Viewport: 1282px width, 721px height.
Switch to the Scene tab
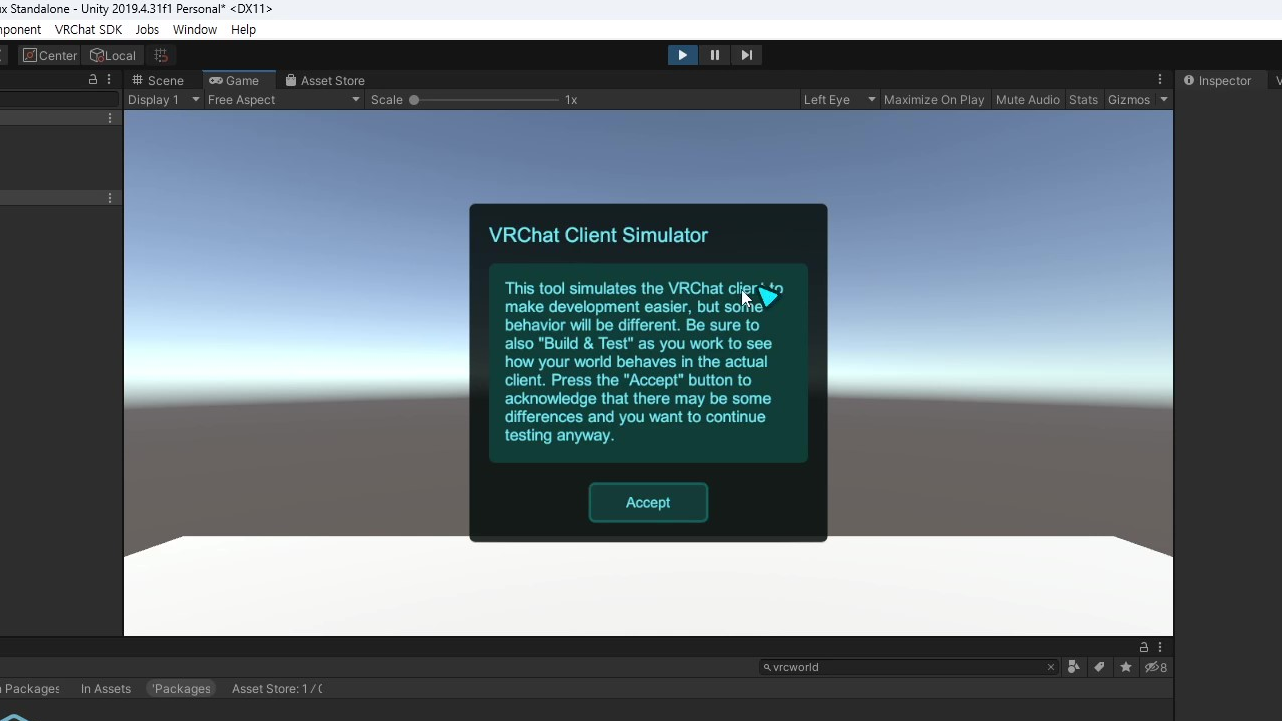click(x=158, y=80)
